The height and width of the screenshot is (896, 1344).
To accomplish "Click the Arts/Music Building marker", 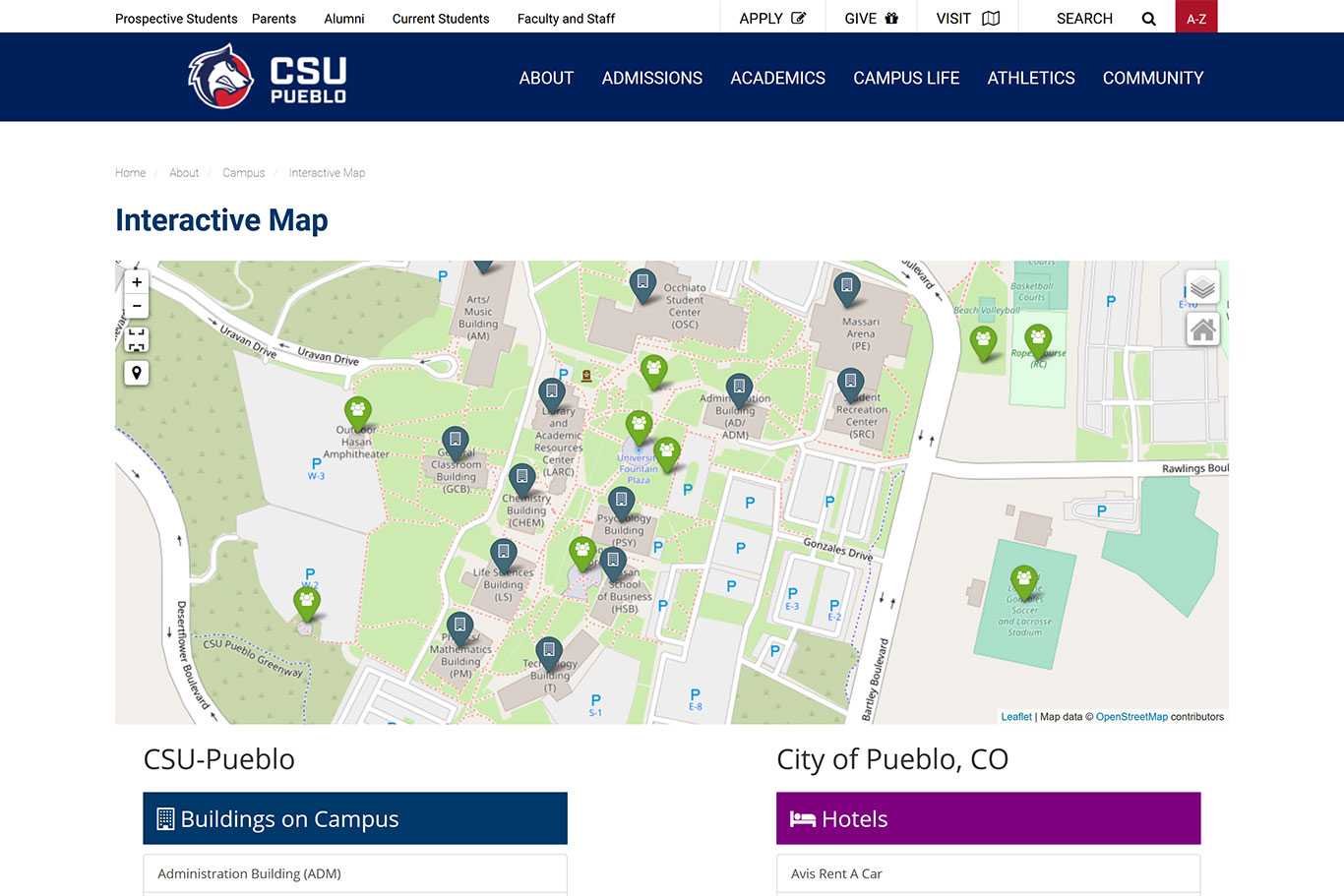I will tap(483, 265).
